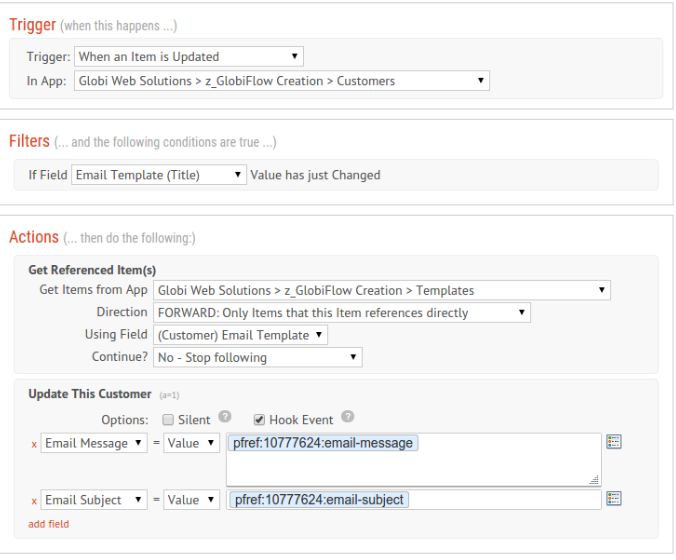Click the Email Message textarea resize handle
The width and height of the screenshot is (676, 560).
595,480
